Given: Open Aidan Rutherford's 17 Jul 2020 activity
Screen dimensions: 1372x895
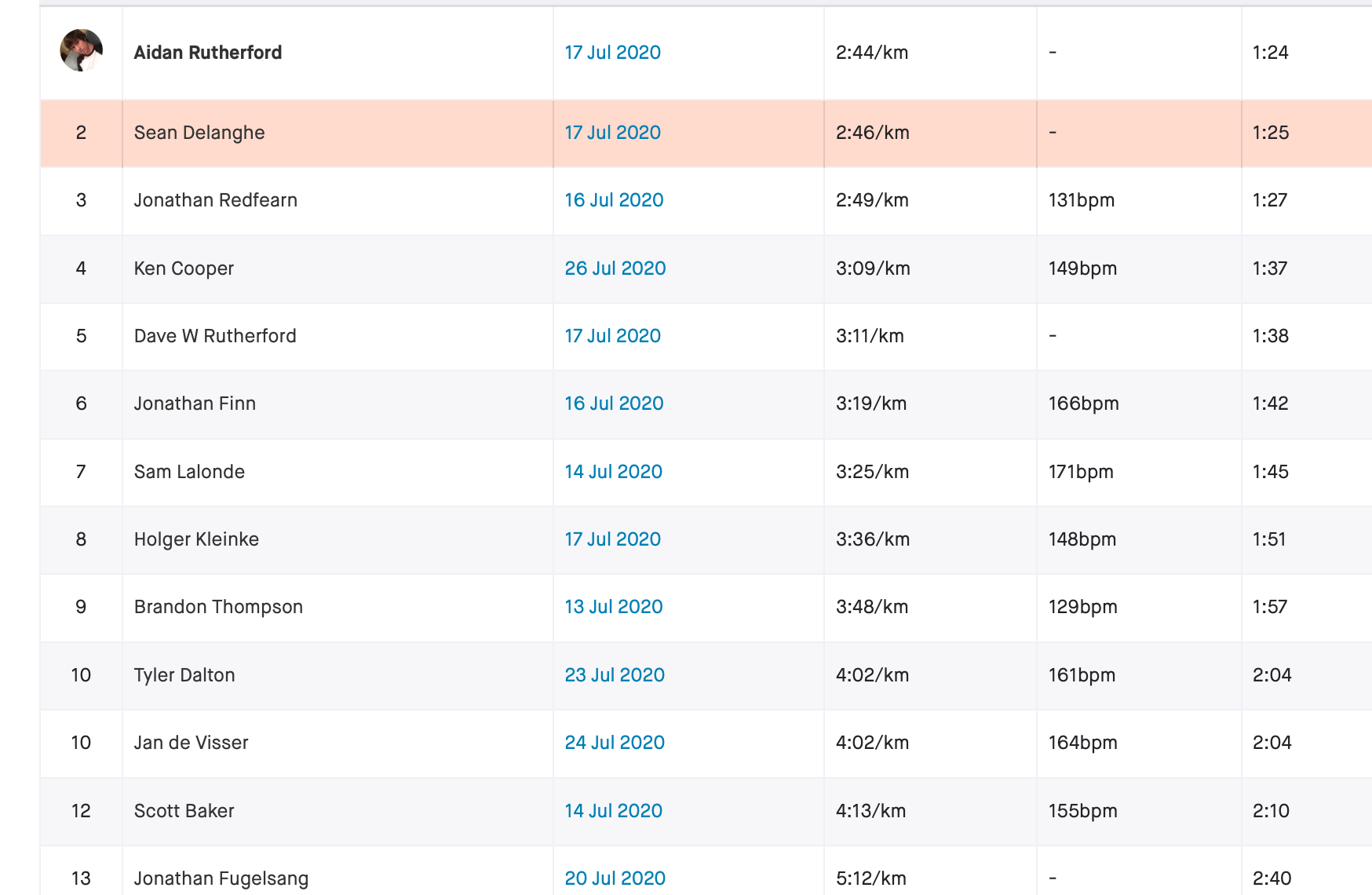Looking at the screenshot, I should tap(612, 53).
